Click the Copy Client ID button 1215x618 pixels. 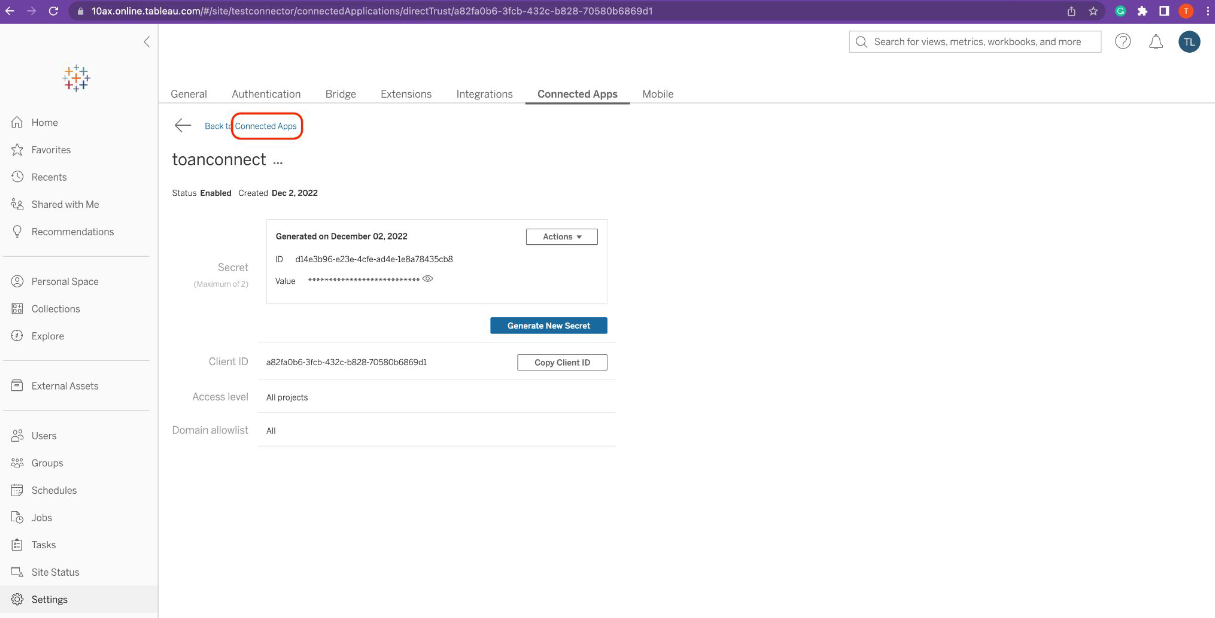point(562,363)
